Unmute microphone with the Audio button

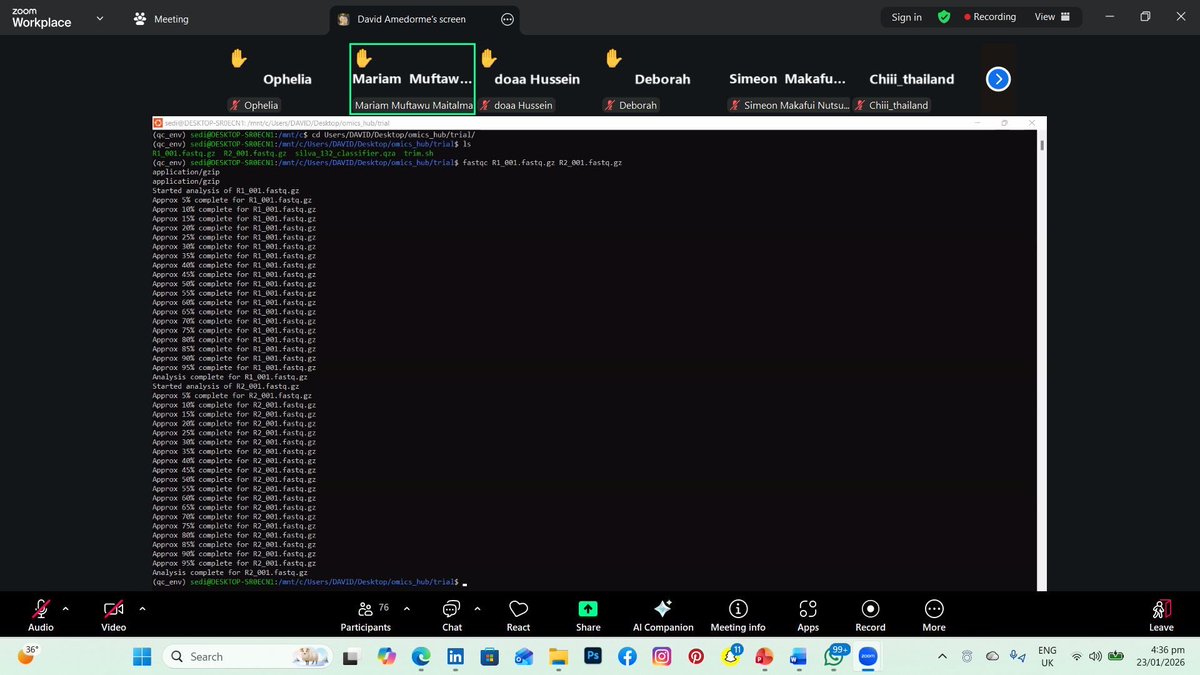coord(41,615)
